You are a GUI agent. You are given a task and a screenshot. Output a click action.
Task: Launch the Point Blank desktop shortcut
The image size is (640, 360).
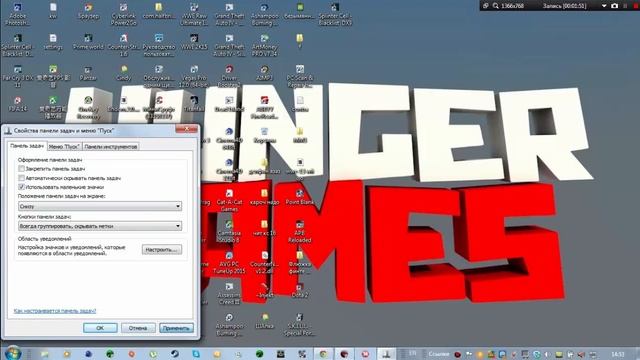(x=300, y=197)
